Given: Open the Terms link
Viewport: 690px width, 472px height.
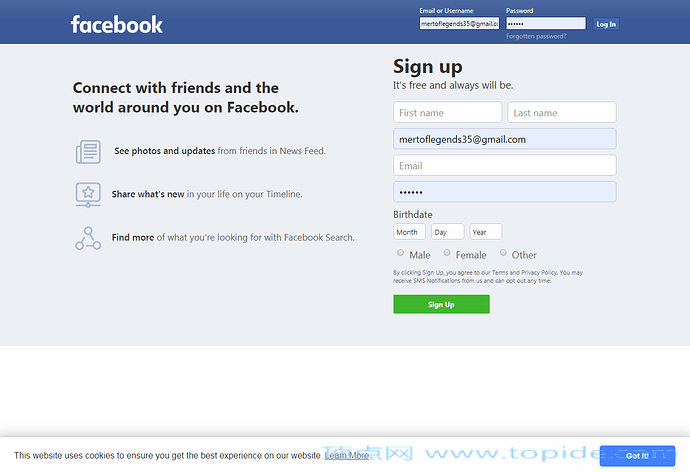Looking at the screenshot, I should [499, 273].
